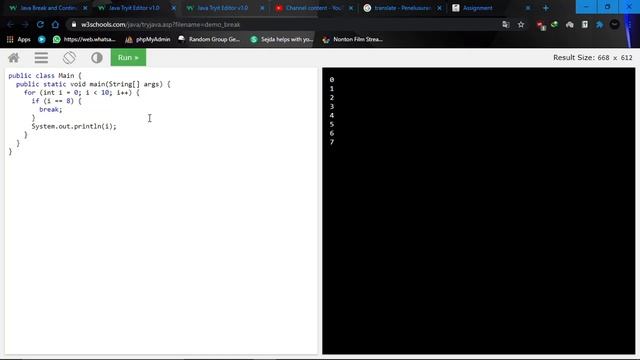This screenshot has height=360, width=640.
Task: Close the Java Tryit Editor v1.0 tab
Action: (x=174, y=8)
